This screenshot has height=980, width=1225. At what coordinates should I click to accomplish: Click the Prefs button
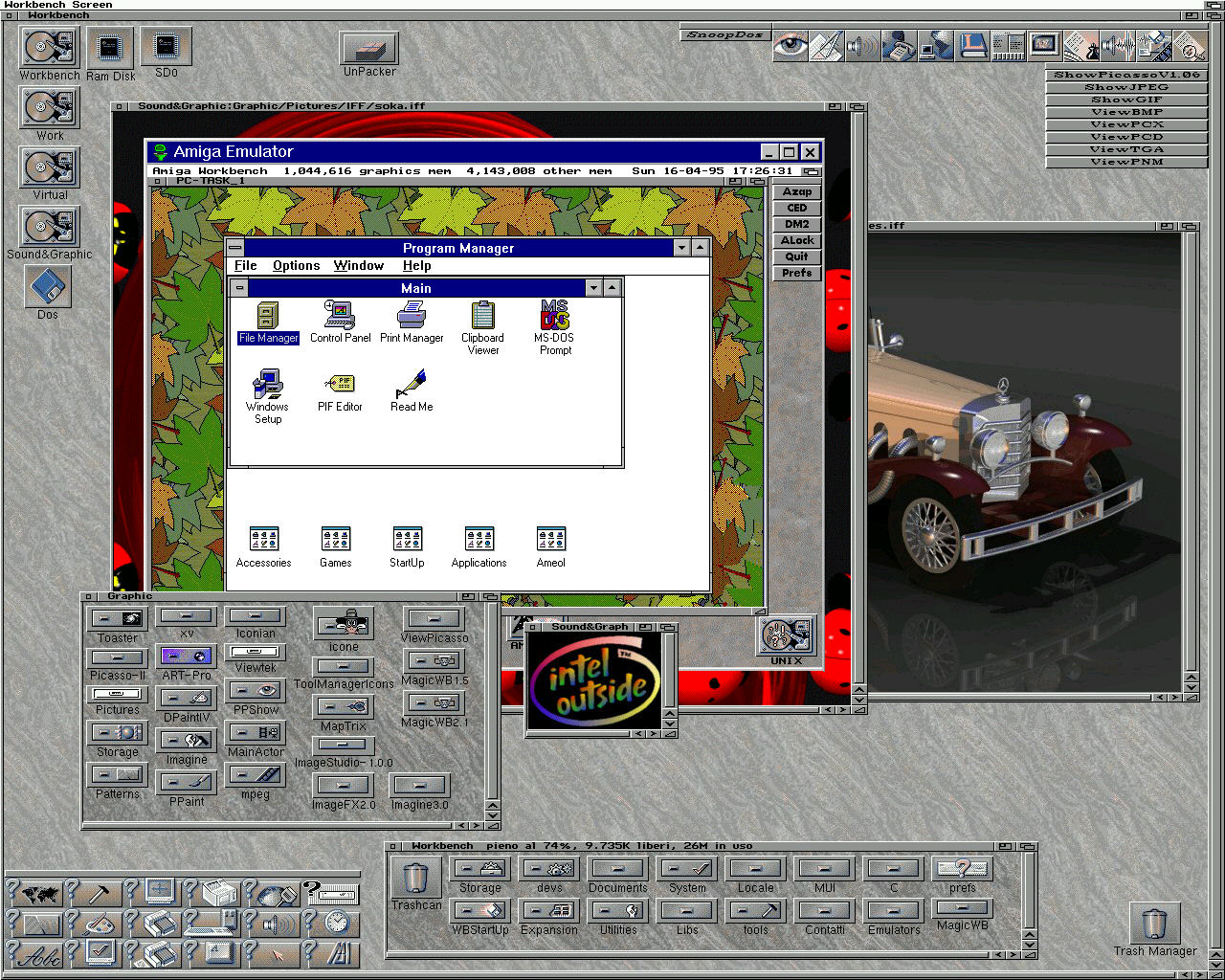click(x=797, y=273)
